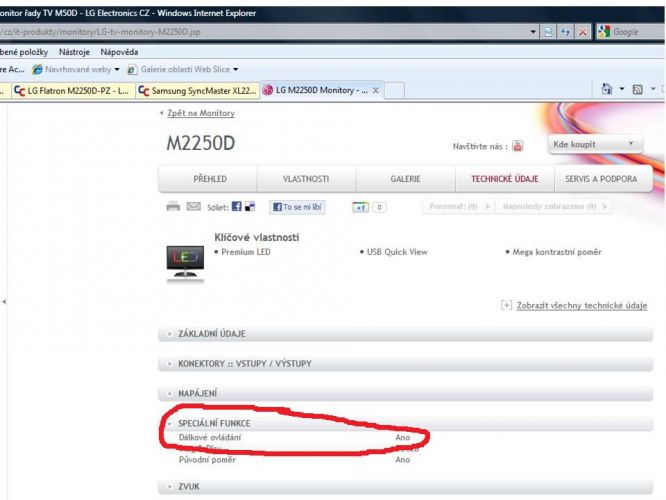Share via the Delicious bookmark icon
Screen dimensions: 666x500
pos(250,206)
